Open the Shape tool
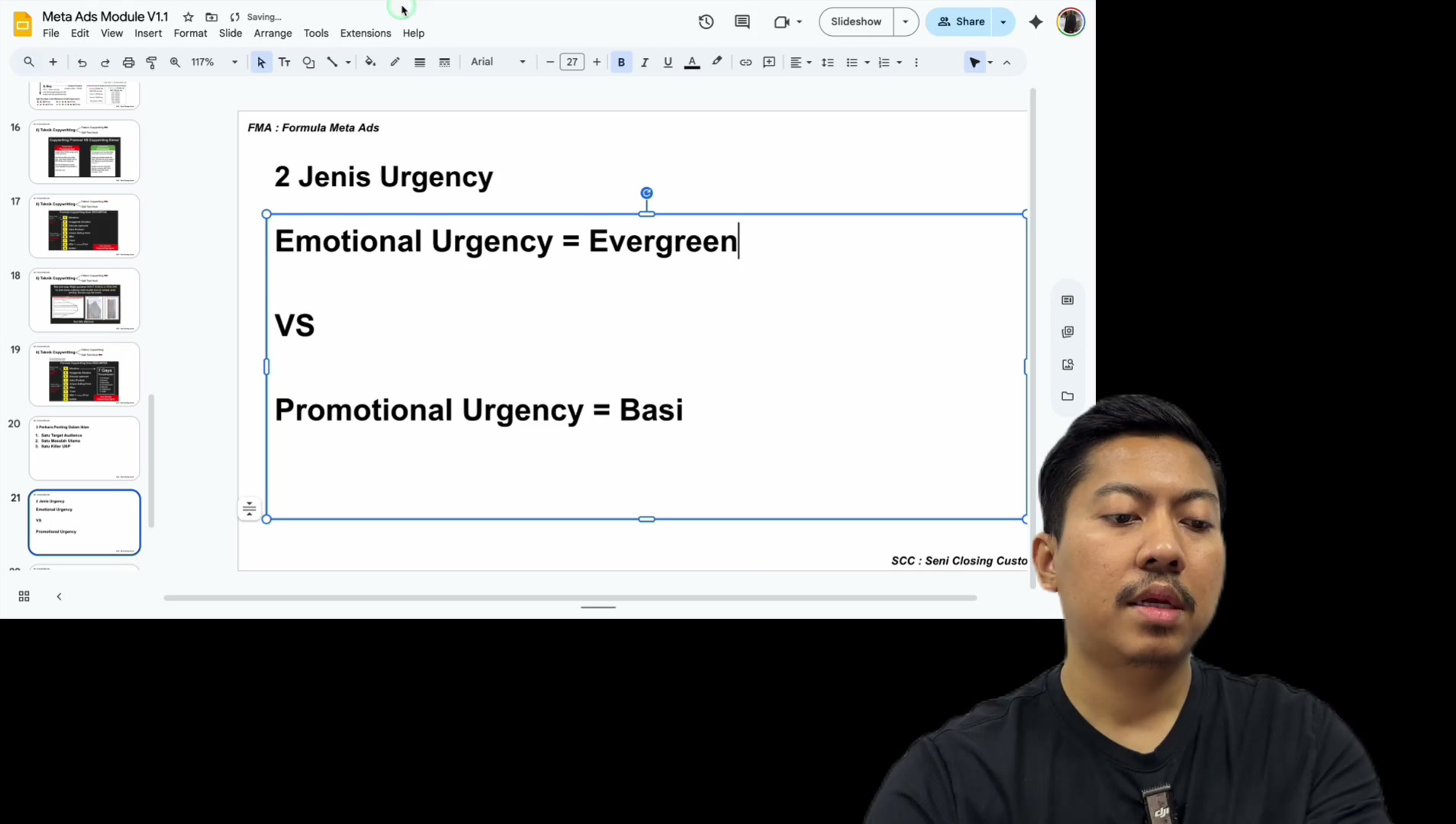 (x=308, y=63)
